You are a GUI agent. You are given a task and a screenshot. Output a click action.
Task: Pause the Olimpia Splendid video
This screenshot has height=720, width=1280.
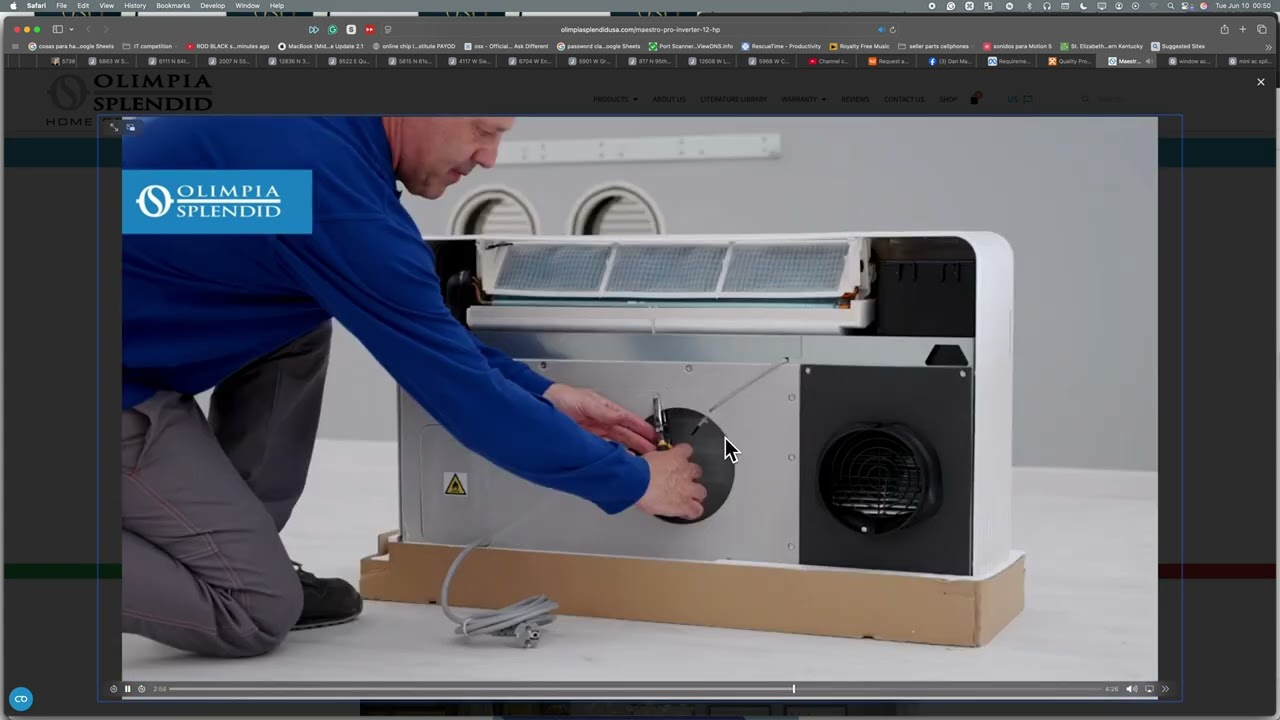pos(127,689)
